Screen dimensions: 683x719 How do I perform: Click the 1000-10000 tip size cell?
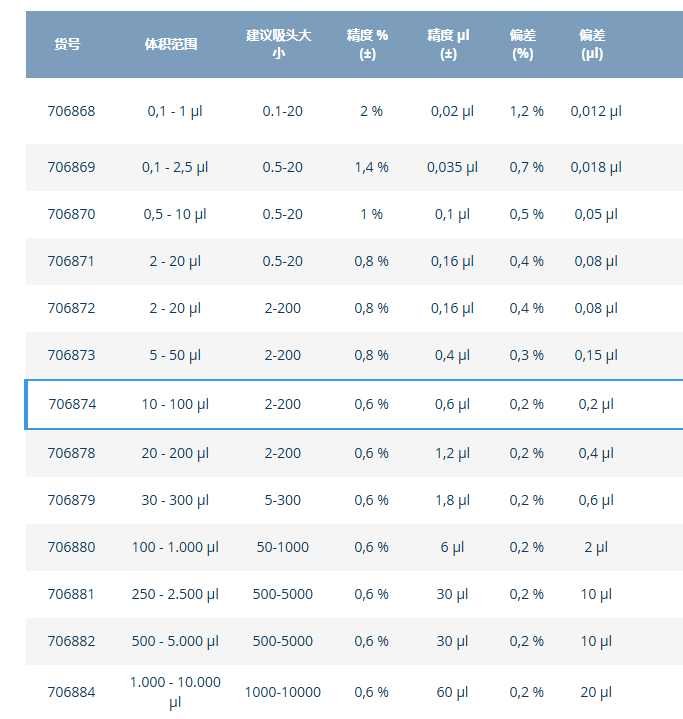click(283, 692)
